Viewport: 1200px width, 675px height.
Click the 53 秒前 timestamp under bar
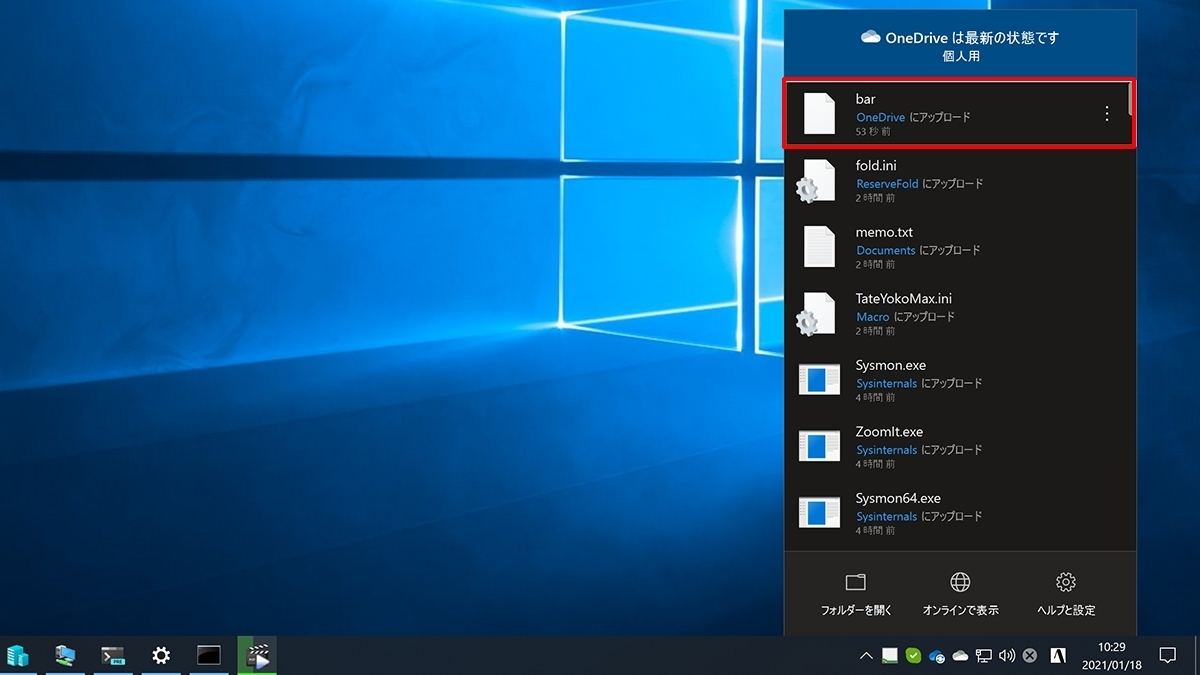click(x=873, y=131)
